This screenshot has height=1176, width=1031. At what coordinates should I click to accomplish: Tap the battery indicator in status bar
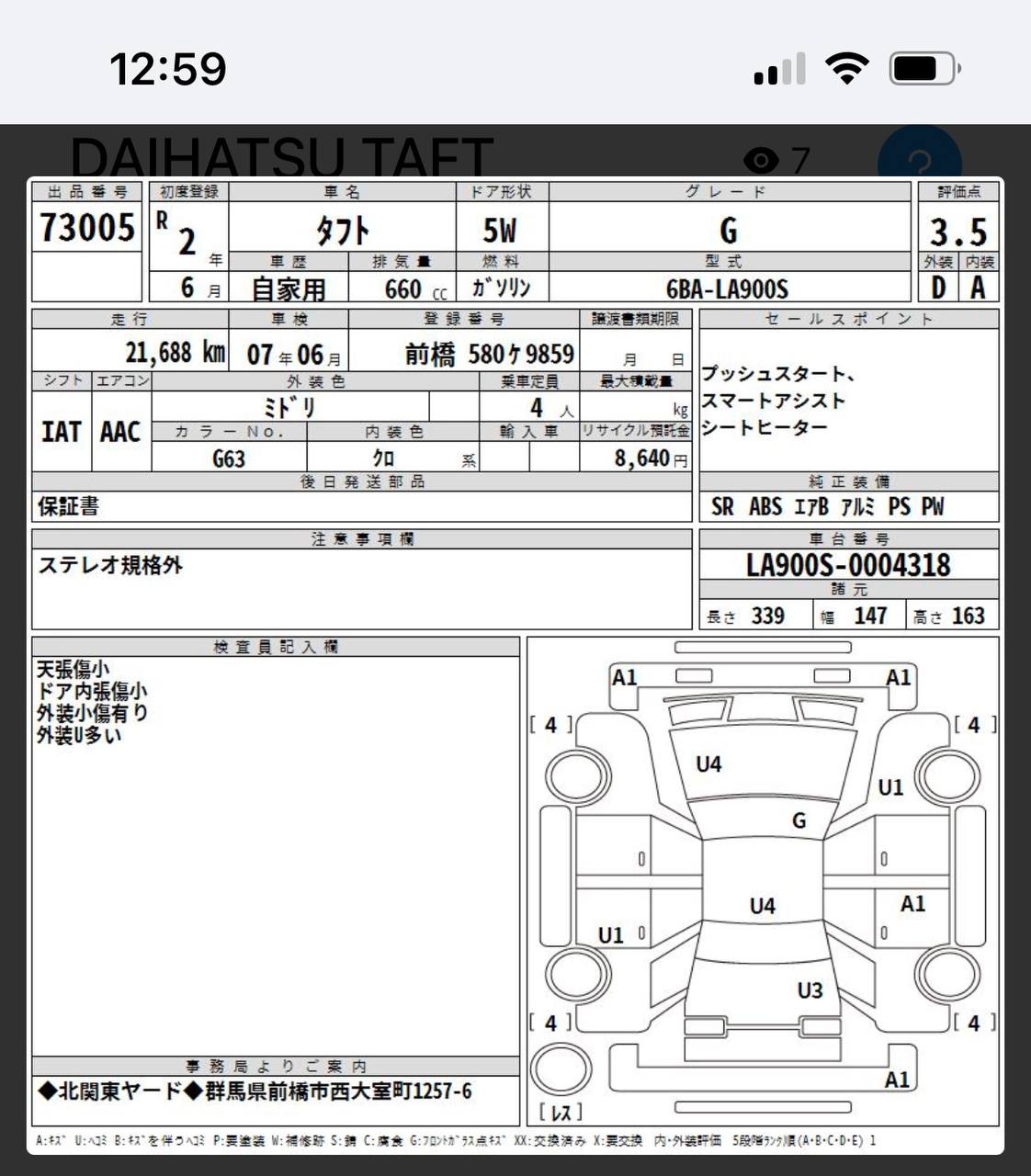pos(925,68)
